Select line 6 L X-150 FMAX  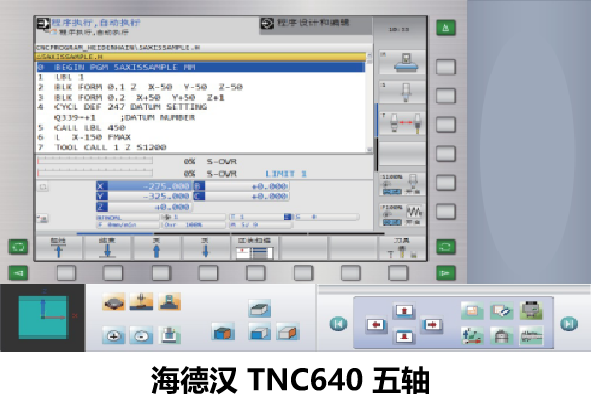click(x=201, y=138)
